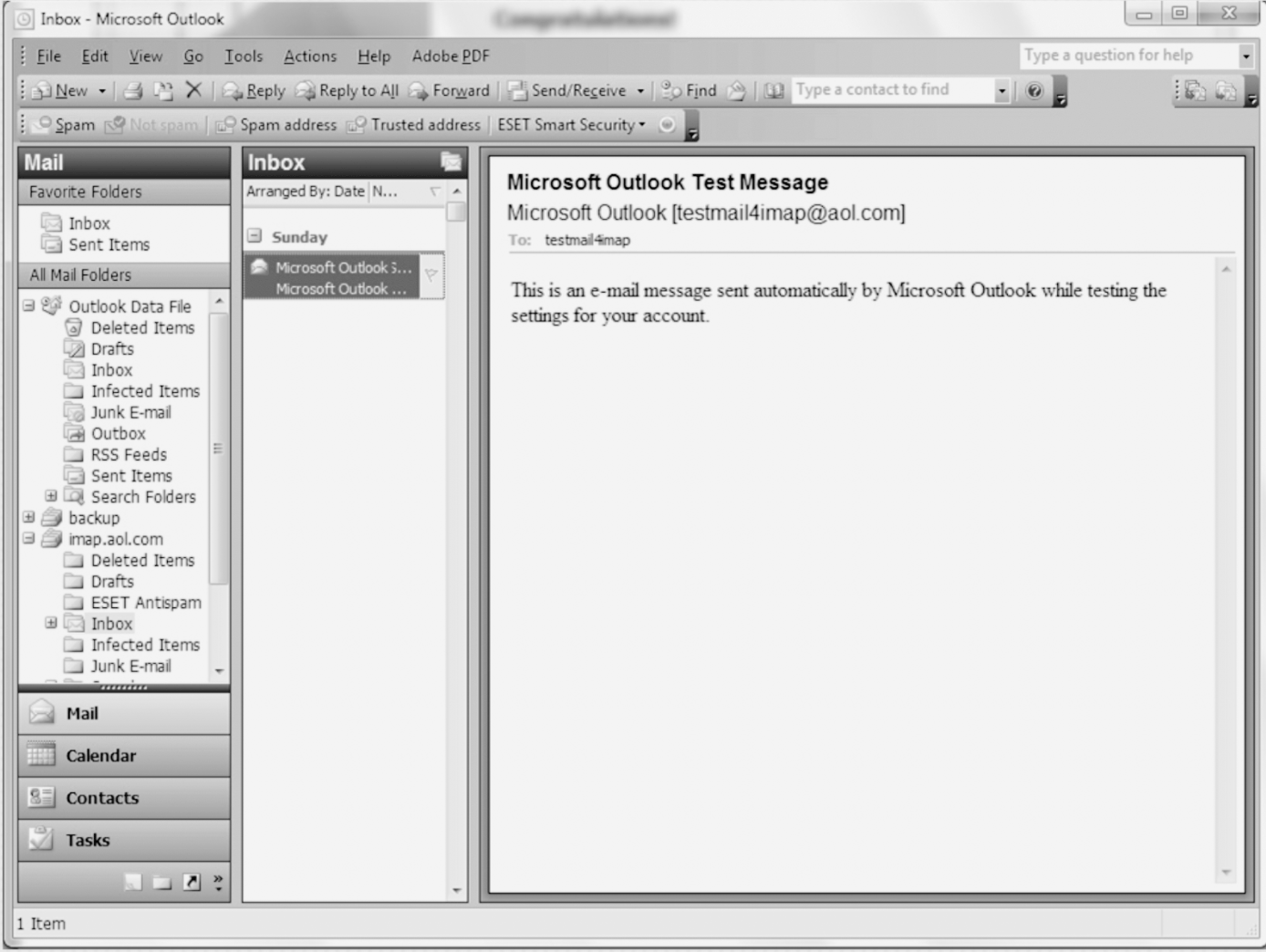Switch to the Mail navigation pane

point(124,713)
